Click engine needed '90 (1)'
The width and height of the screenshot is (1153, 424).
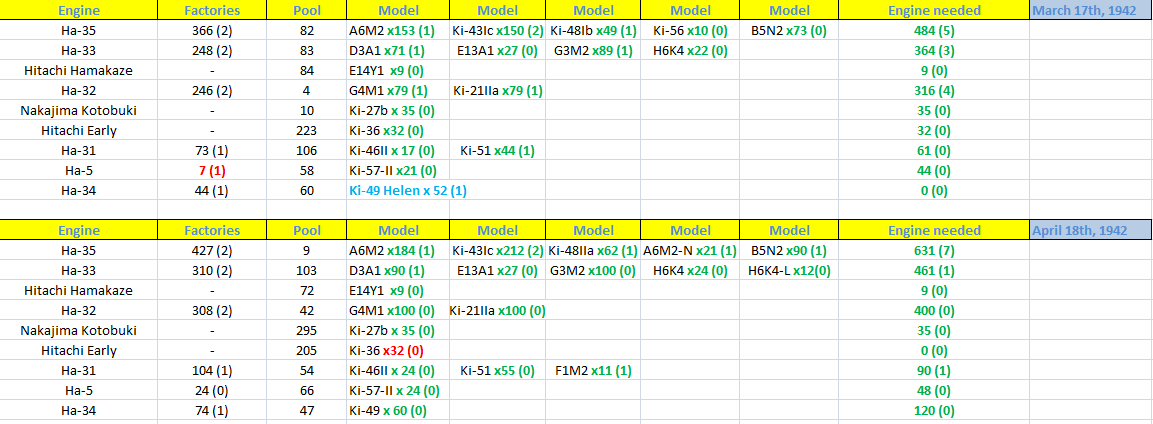934,370
